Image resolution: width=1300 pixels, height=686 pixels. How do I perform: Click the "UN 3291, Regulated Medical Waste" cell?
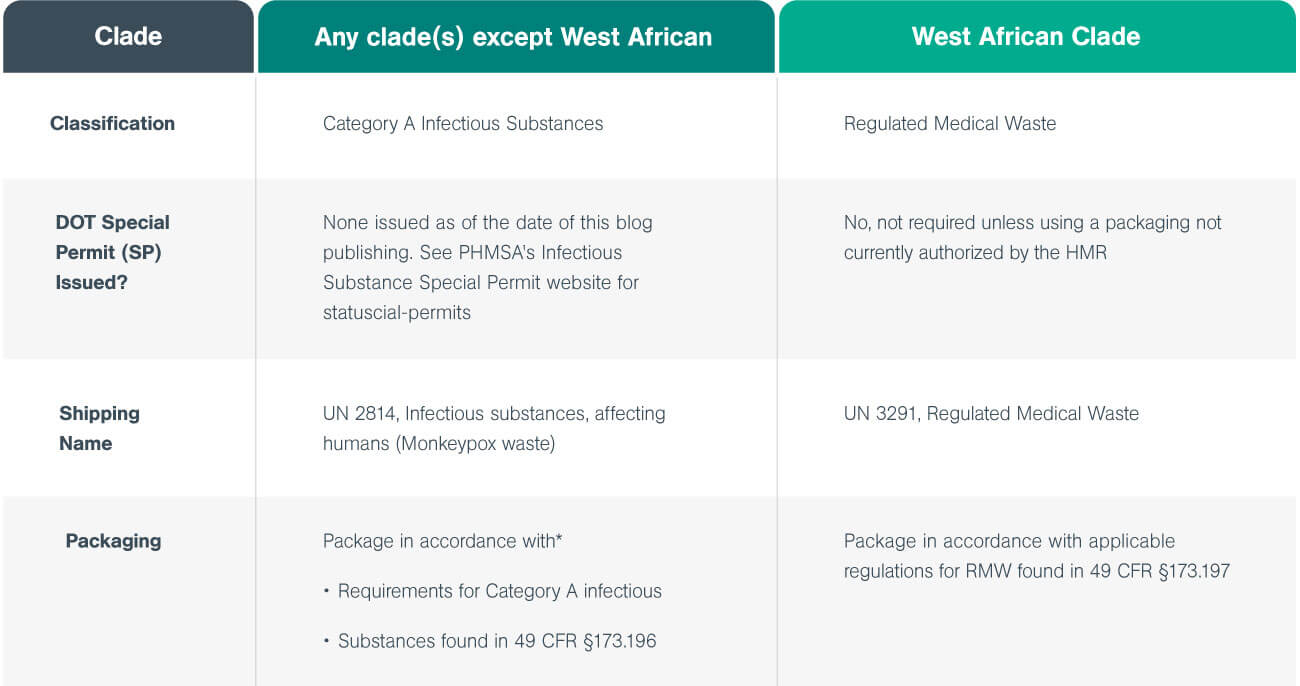(x=991, y=413)
